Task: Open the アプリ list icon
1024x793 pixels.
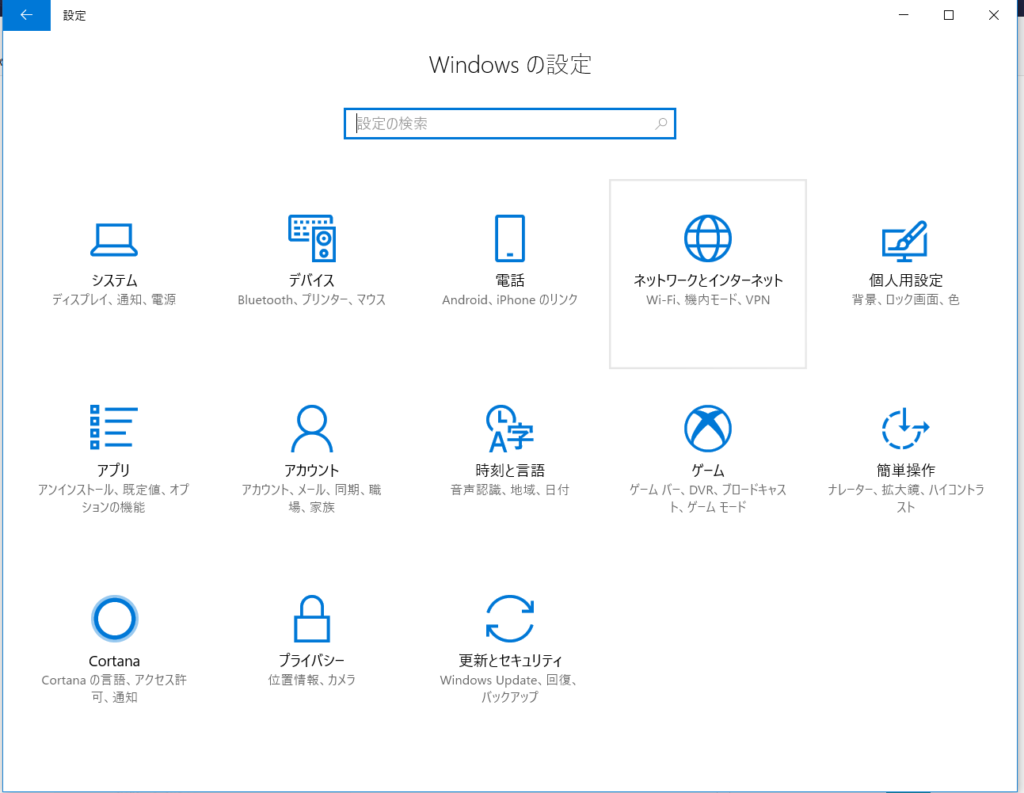Action: point(114,427)
